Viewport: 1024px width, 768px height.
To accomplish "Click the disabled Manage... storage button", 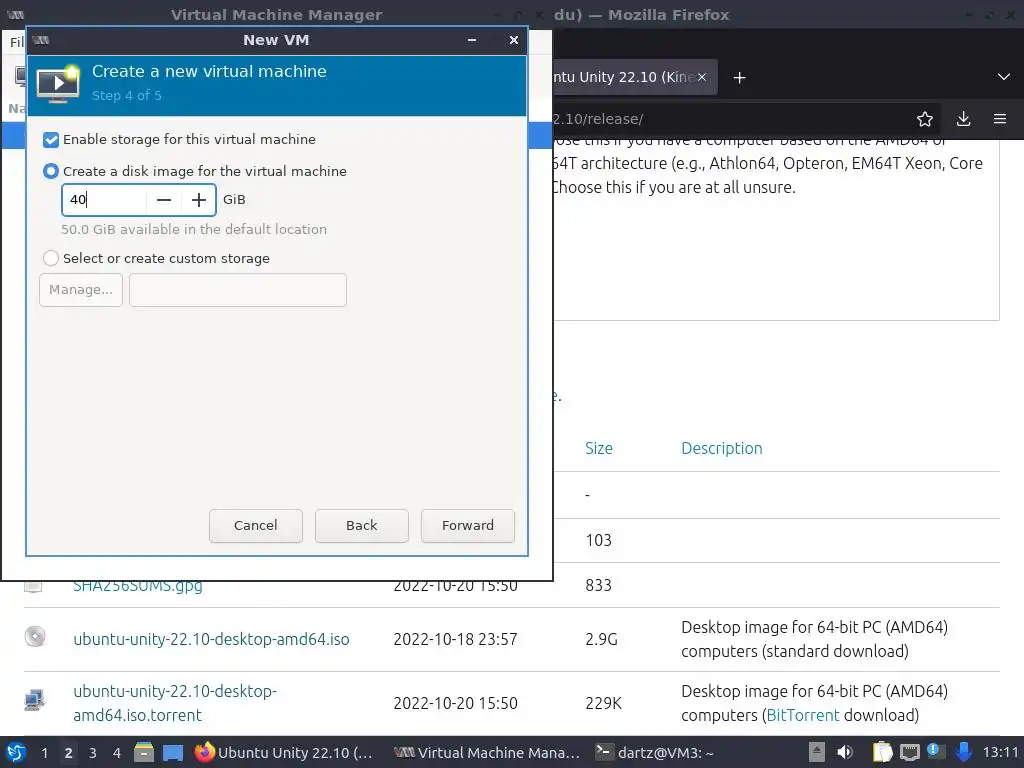I will click(x=81, y=289).
